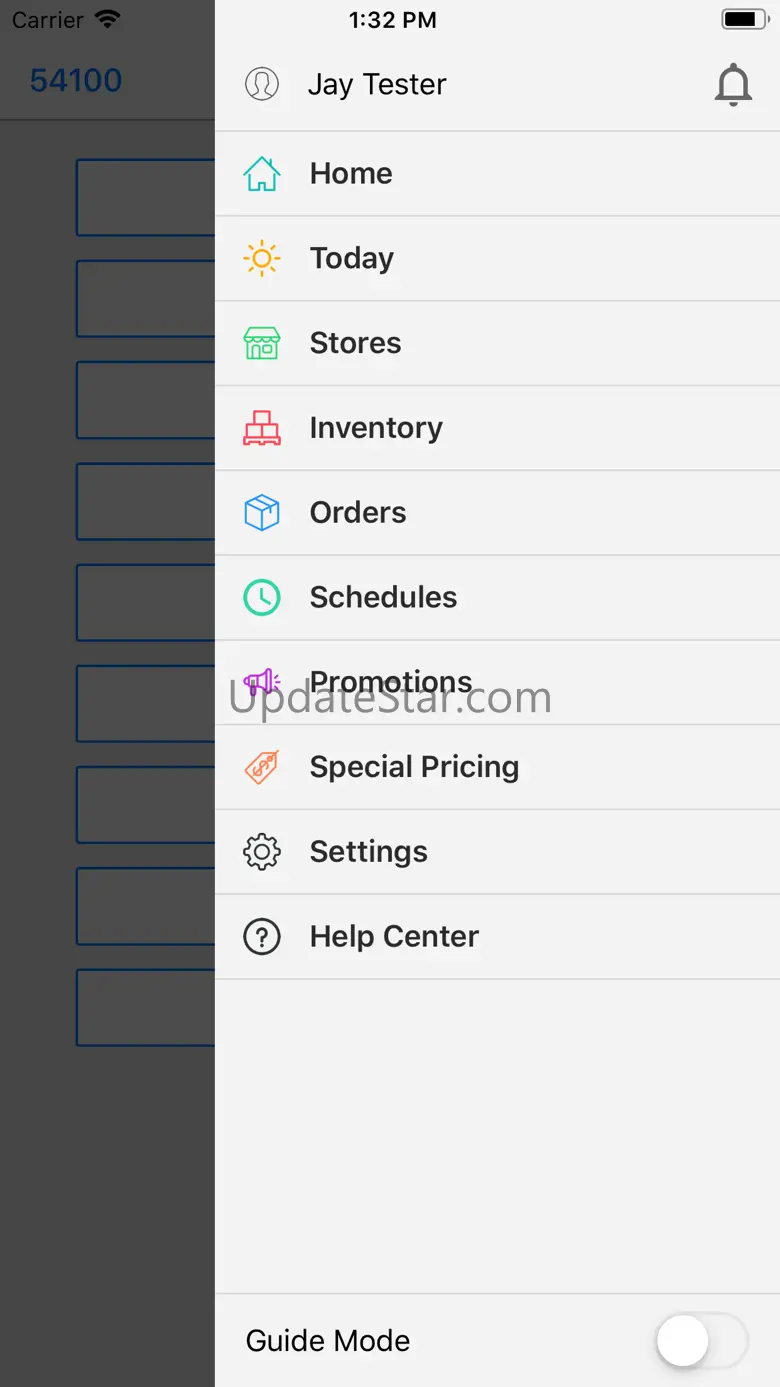Screen dimensions: 780x1387
Task: Tap the user profile avatar icon
Action: pos(262,84)
